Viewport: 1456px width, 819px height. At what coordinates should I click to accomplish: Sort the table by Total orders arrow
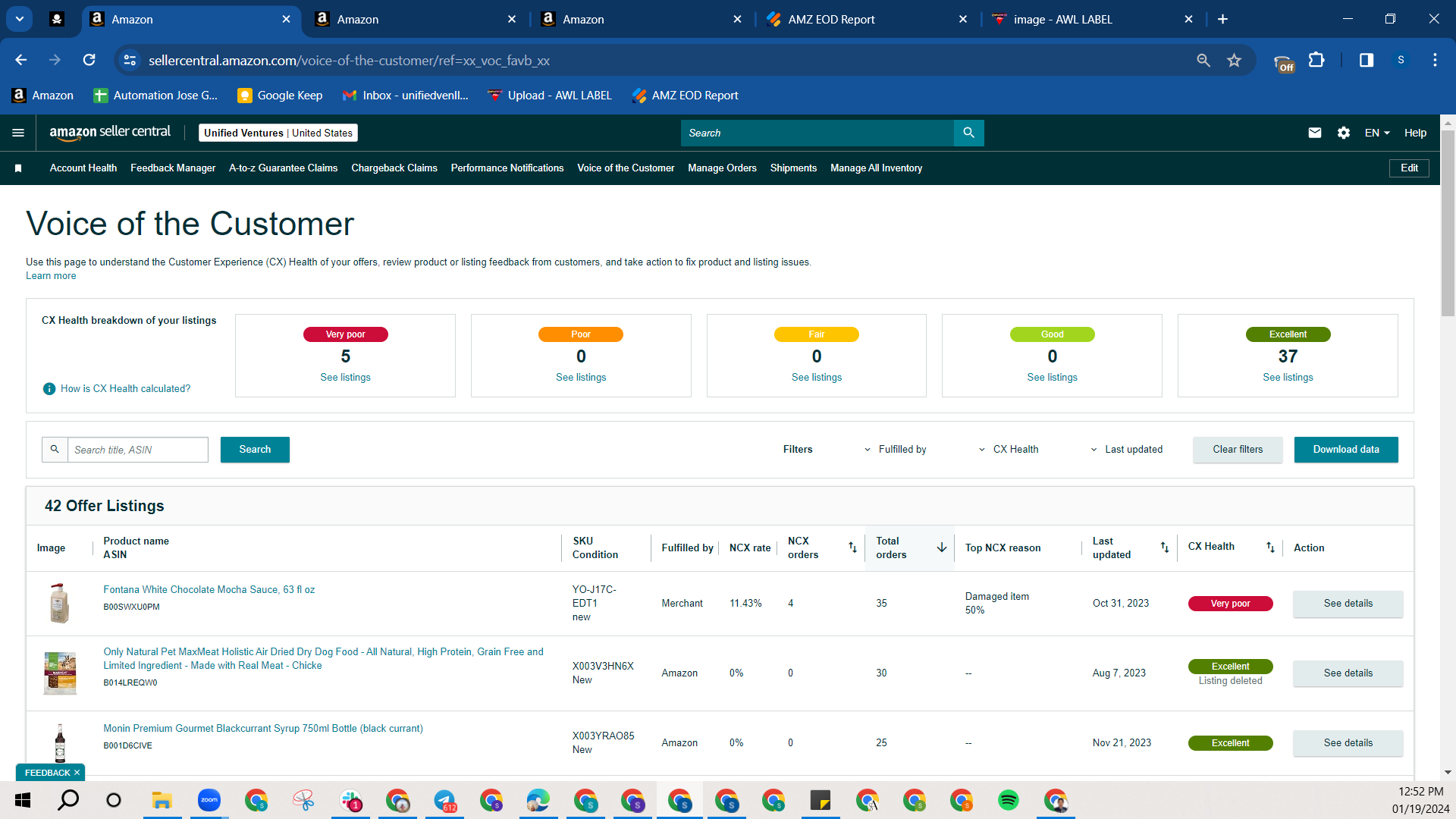click(942, 548)
